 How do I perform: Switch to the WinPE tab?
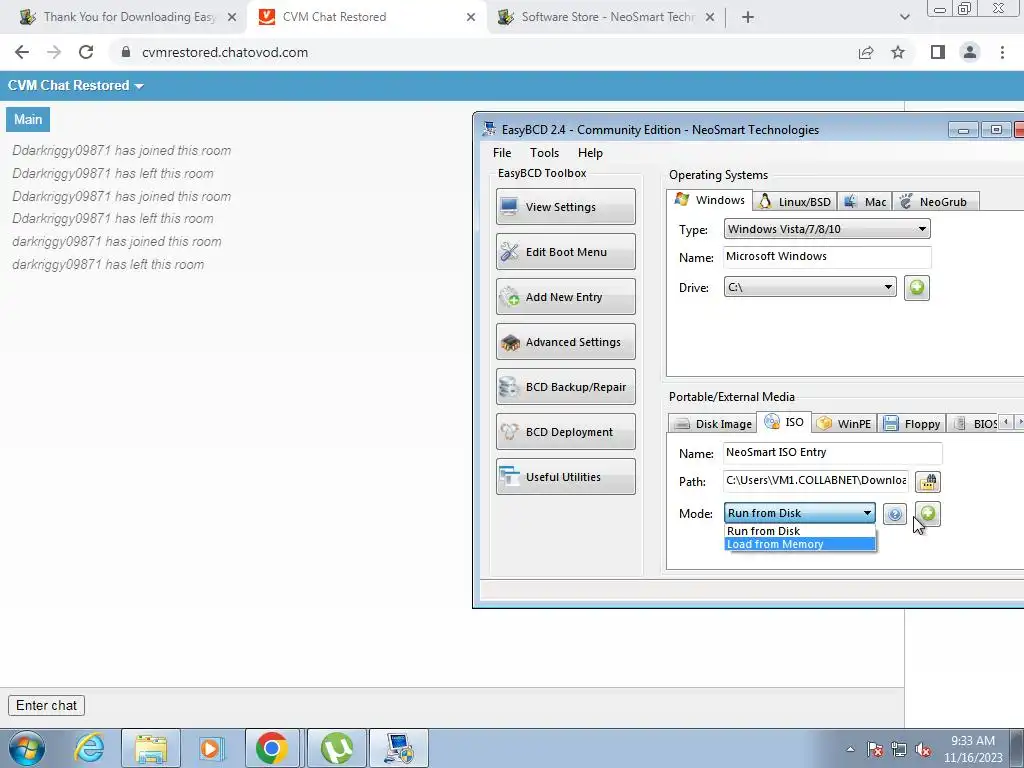(x=844, y=424)
